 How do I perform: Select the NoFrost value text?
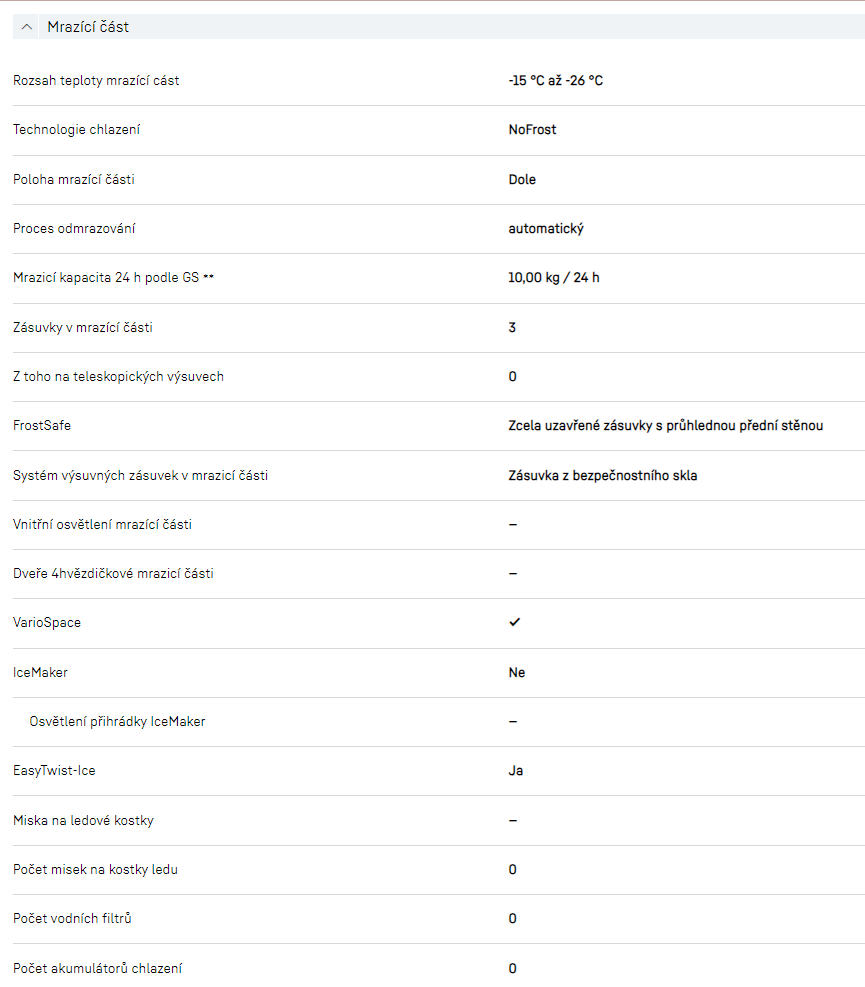coord(532,129)
